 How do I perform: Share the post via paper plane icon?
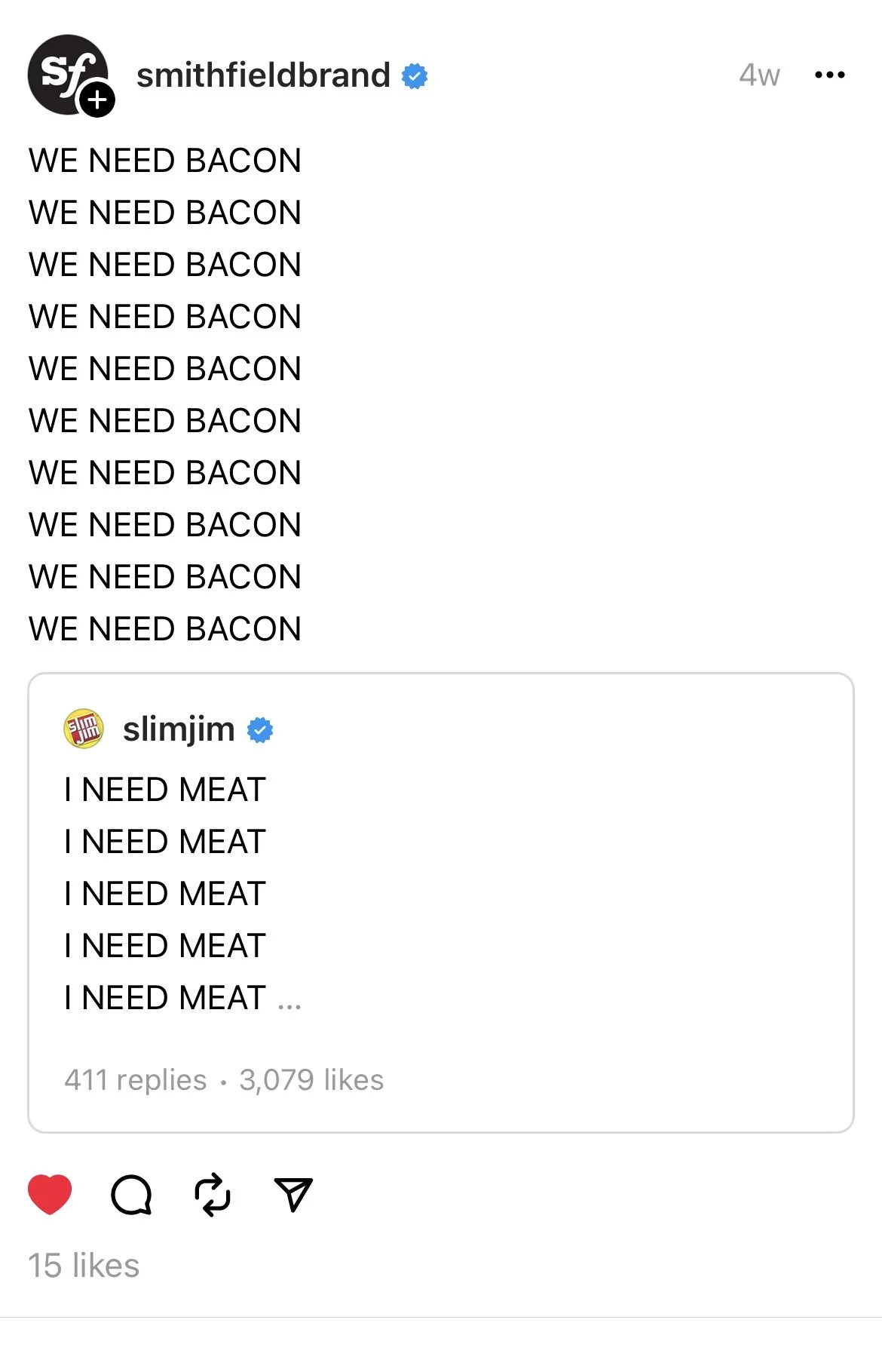(293, 1195)
